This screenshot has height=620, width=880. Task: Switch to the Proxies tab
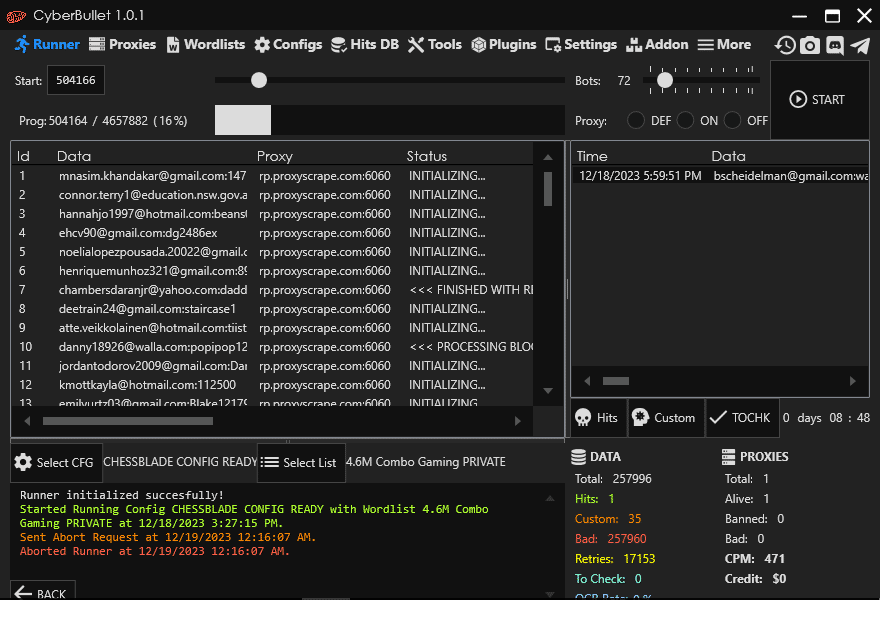tap(123, 44)
